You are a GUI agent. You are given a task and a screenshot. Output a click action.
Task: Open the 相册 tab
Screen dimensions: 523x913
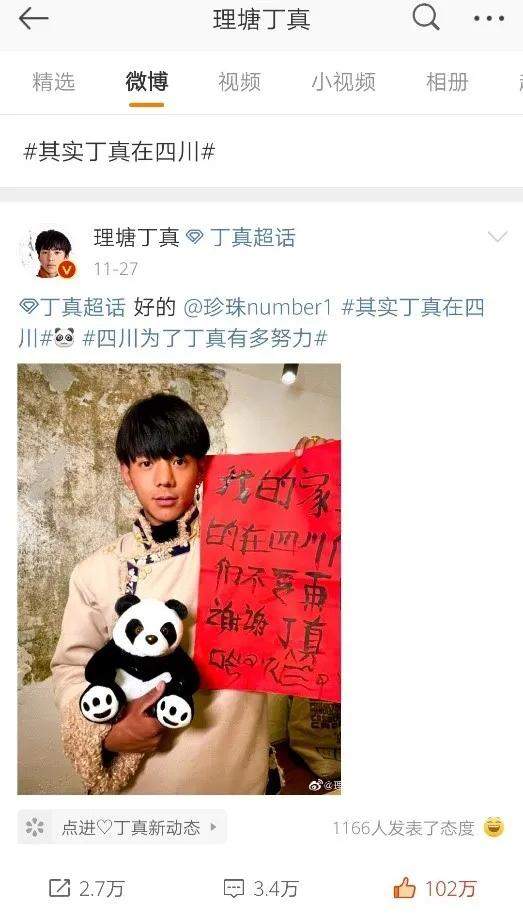click(x=447, y=82)
